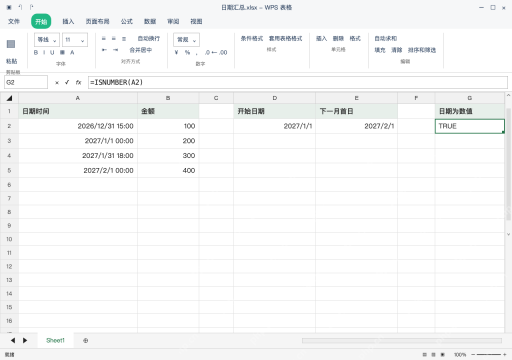Click the undo arrow in title bar
This screenshot has width=512, height=360.
[x=20, y=7]
